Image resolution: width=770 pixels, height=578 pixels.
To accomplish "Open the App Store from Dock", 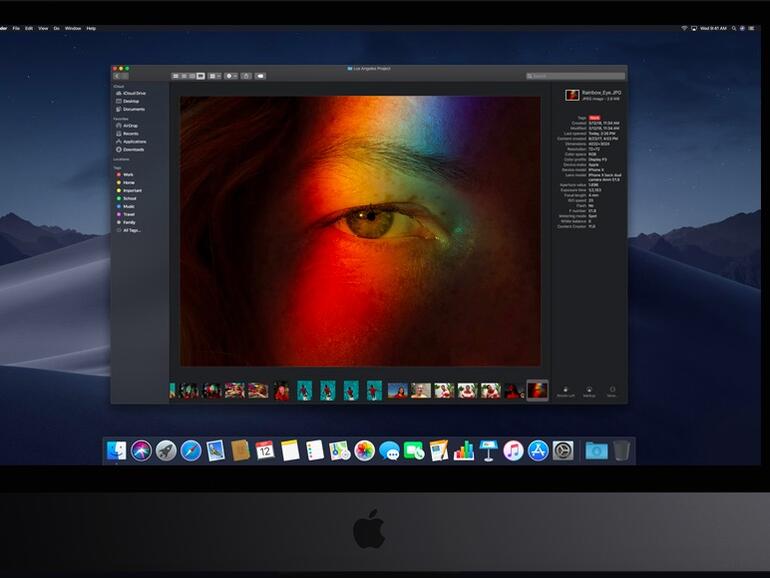I will click(x=538, y=451).
